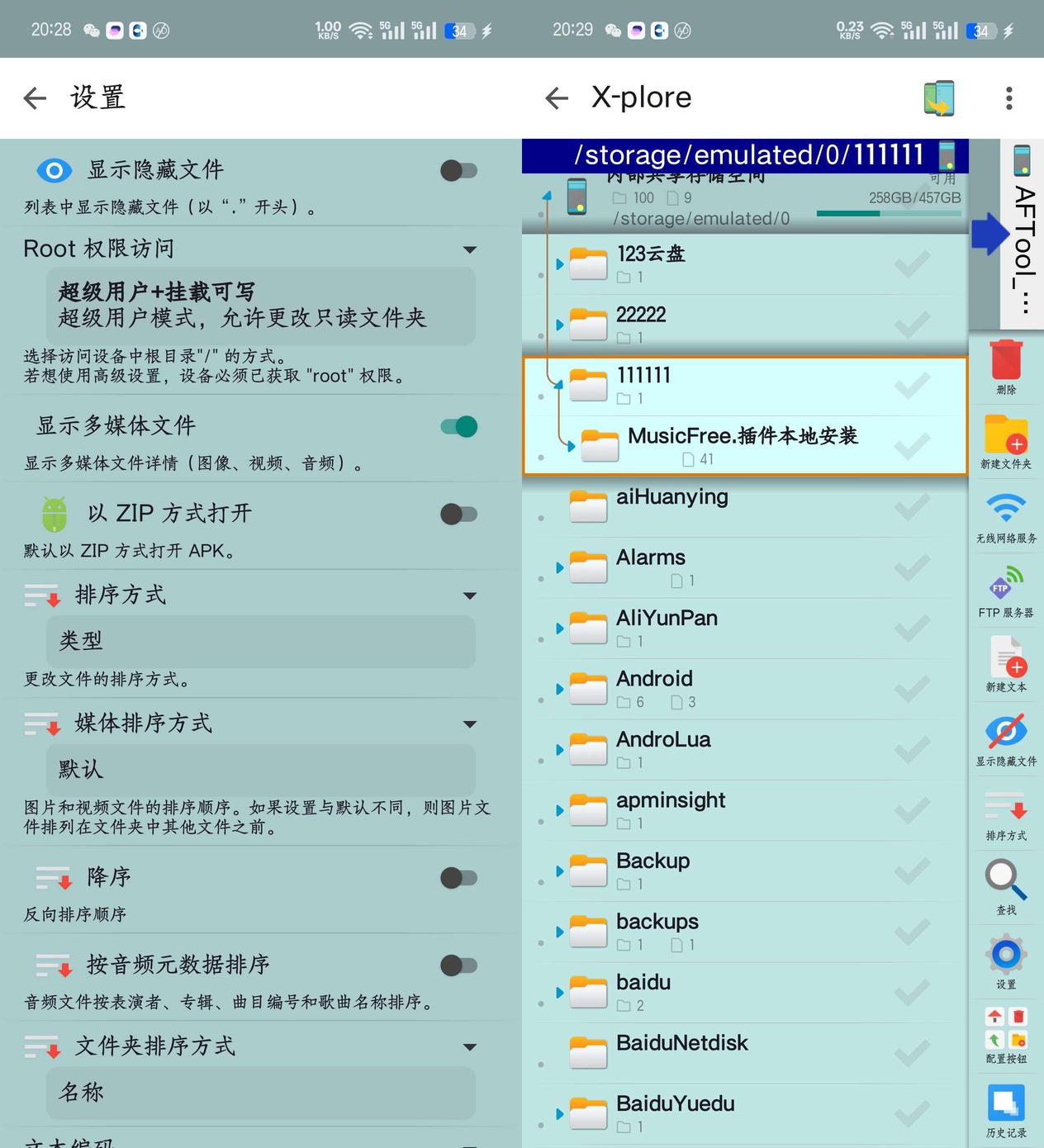
Task: Toggle the open as ZIP switch
Action: point(458,515)
